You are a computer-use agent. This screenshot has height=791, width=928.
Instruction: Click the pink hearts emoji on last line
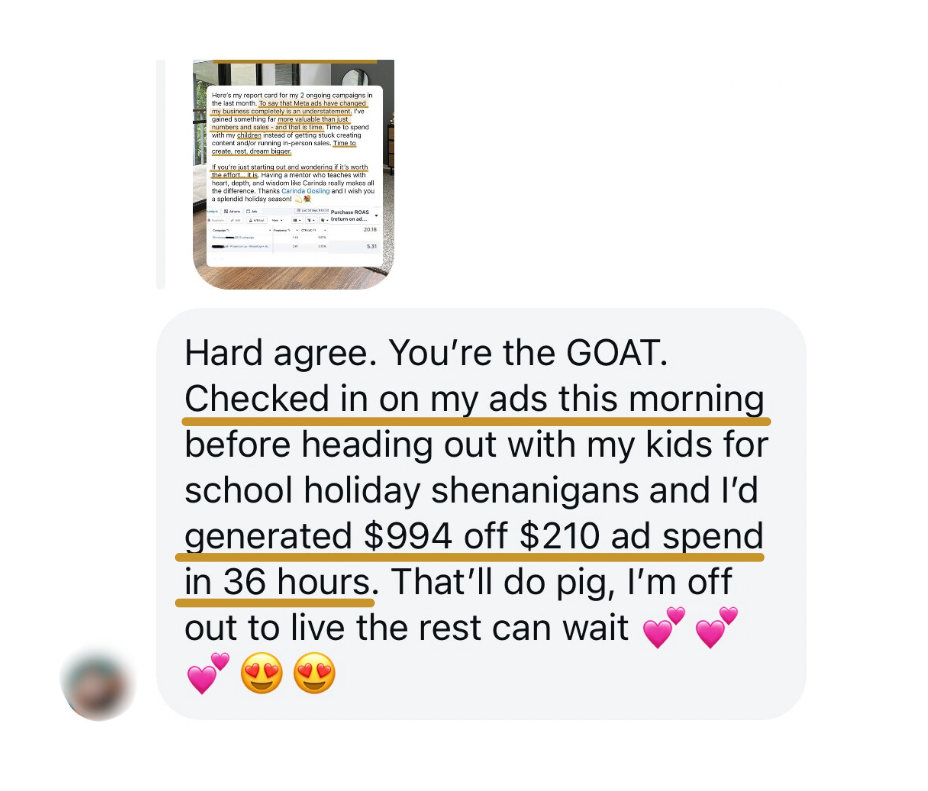pos(208,673)
